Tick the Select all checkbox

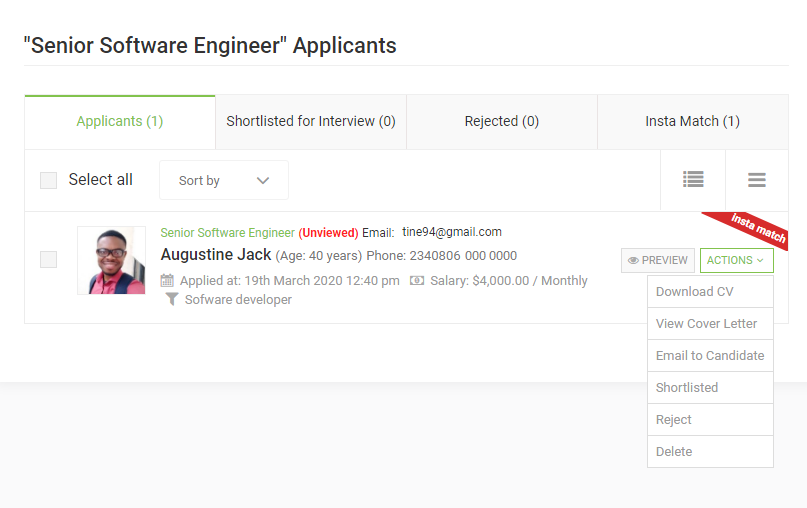[48, 181]
